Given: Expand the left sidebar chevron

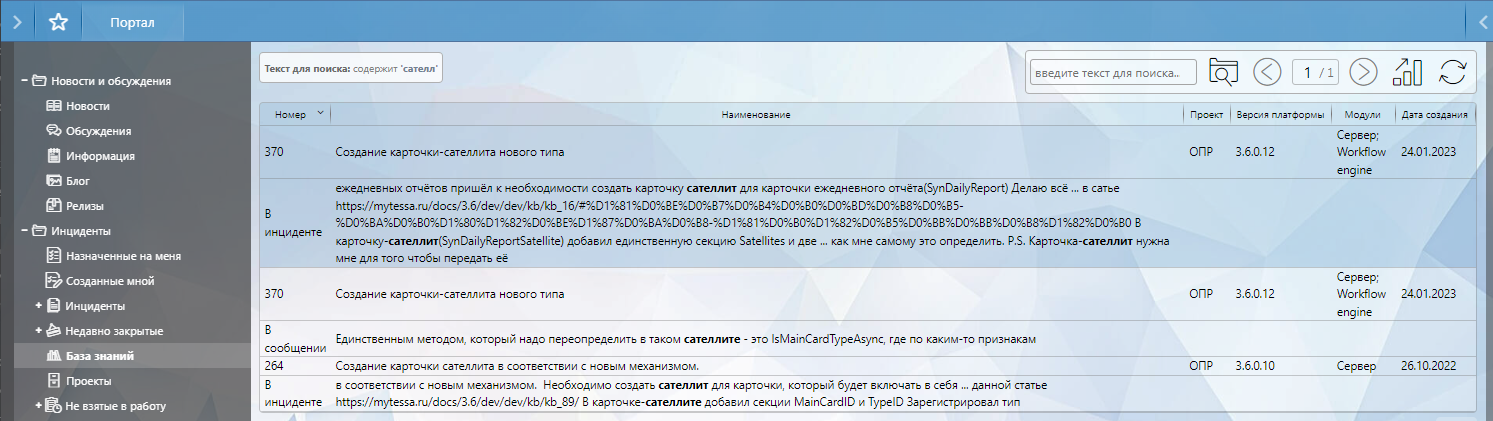Looking at the screenshot, I should coord(17,21).
